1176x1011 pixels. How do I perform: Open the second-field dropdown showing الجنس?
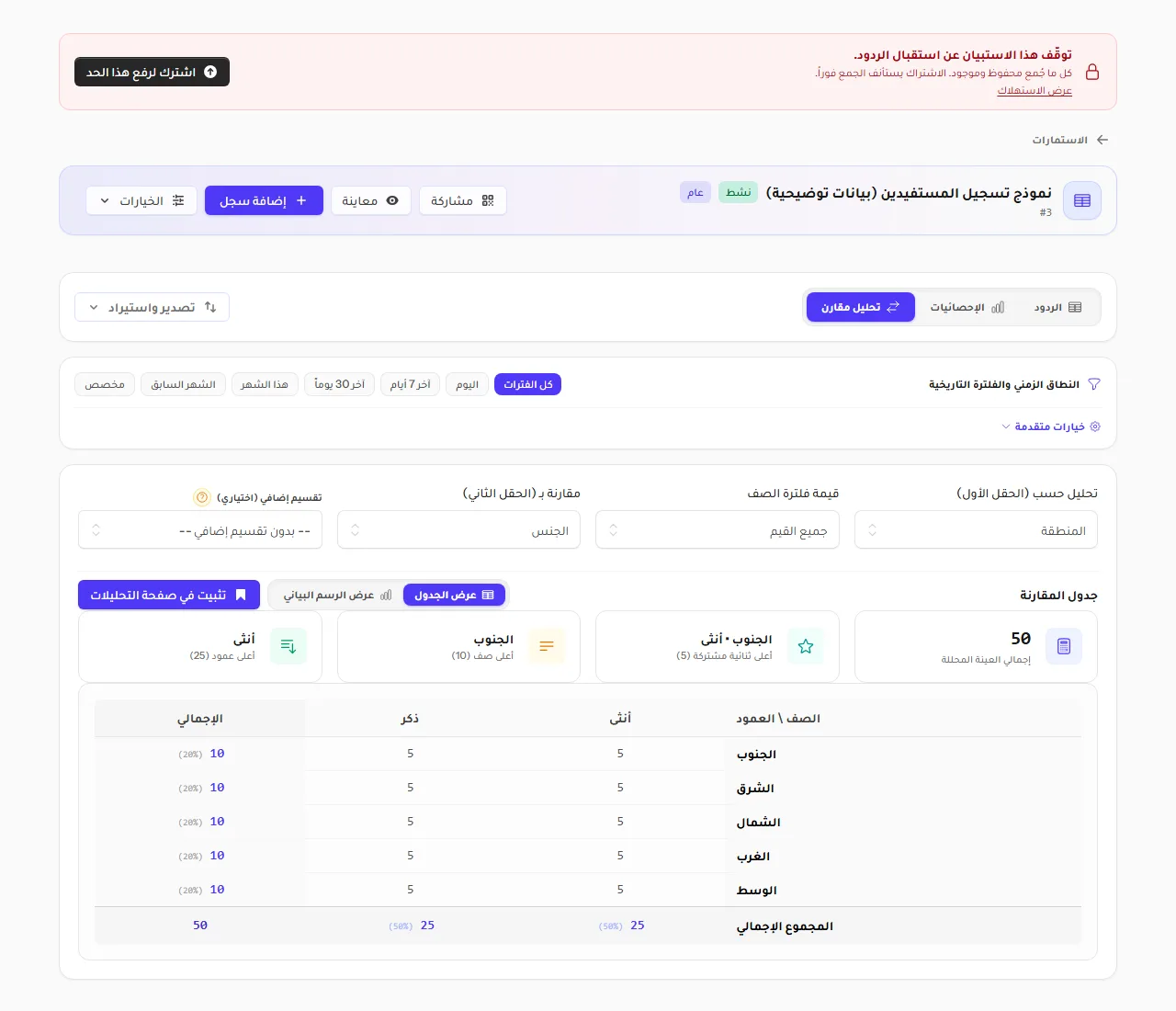[458, 530]
